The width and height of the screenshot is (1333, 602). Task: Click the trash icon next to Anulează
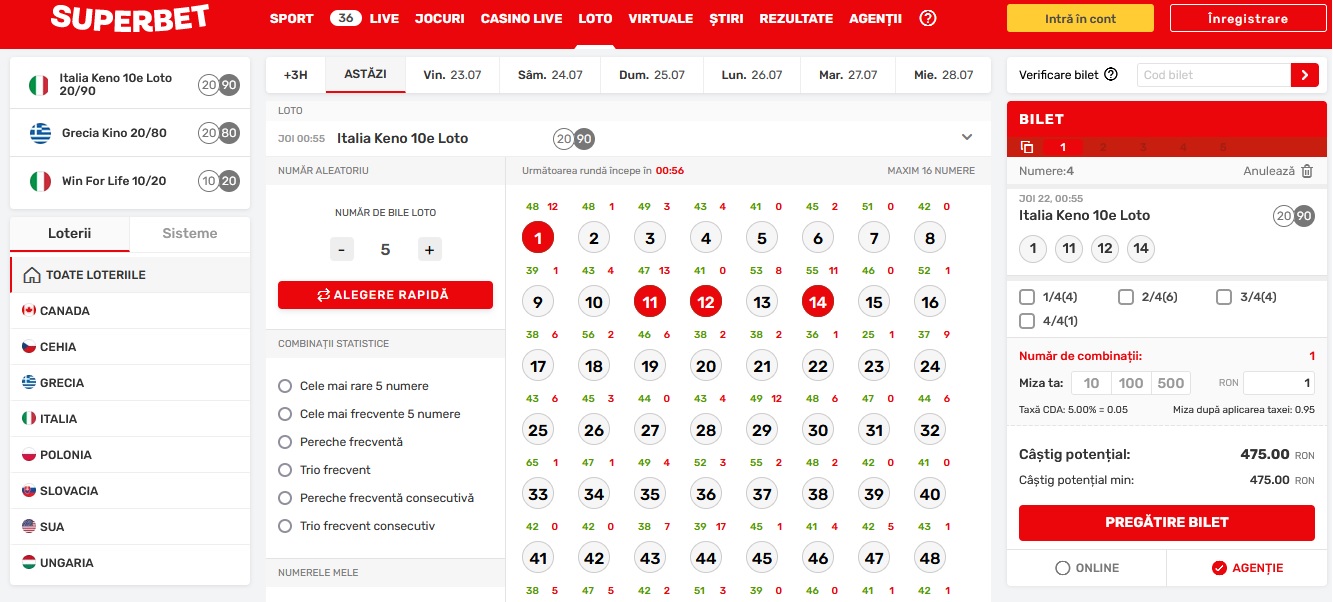click(x=1307, y=171)
